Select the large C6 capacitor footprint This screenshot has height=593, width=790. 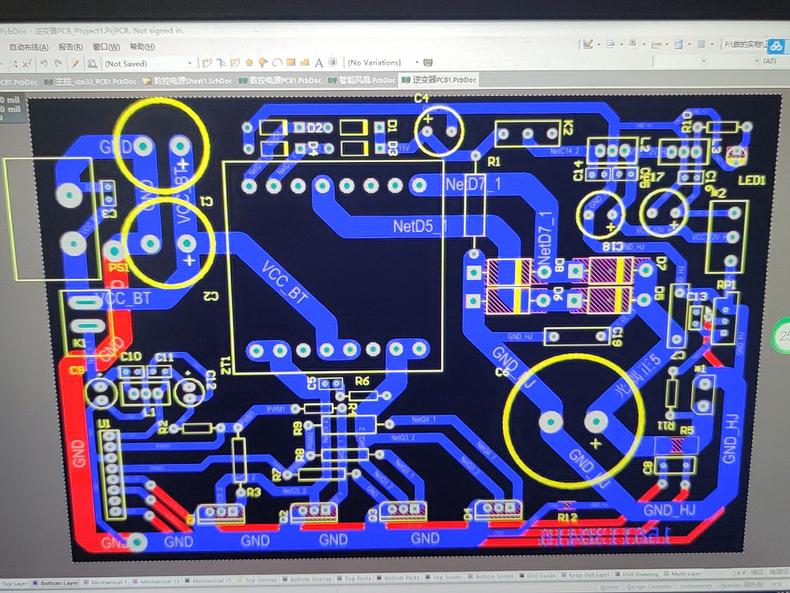click(x=574, y=421)
